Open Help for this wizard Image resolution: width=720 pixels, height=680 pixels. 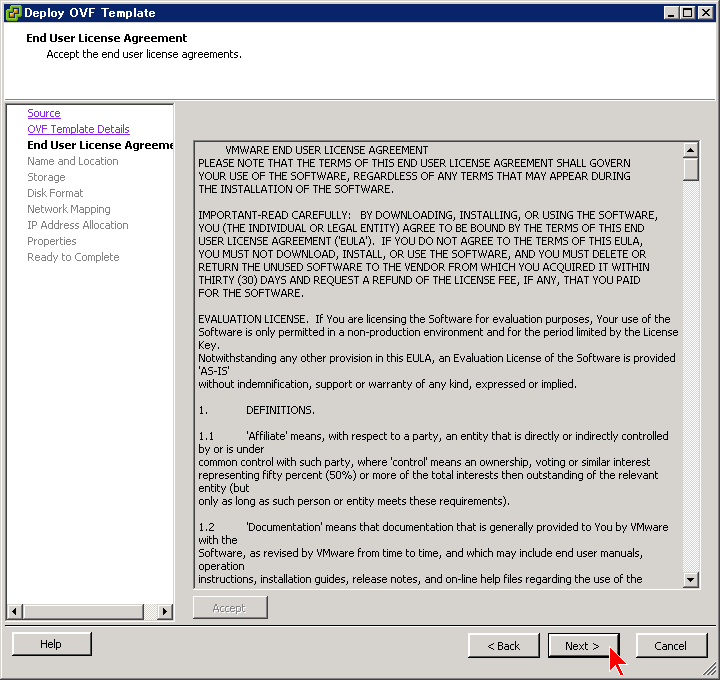51,644
